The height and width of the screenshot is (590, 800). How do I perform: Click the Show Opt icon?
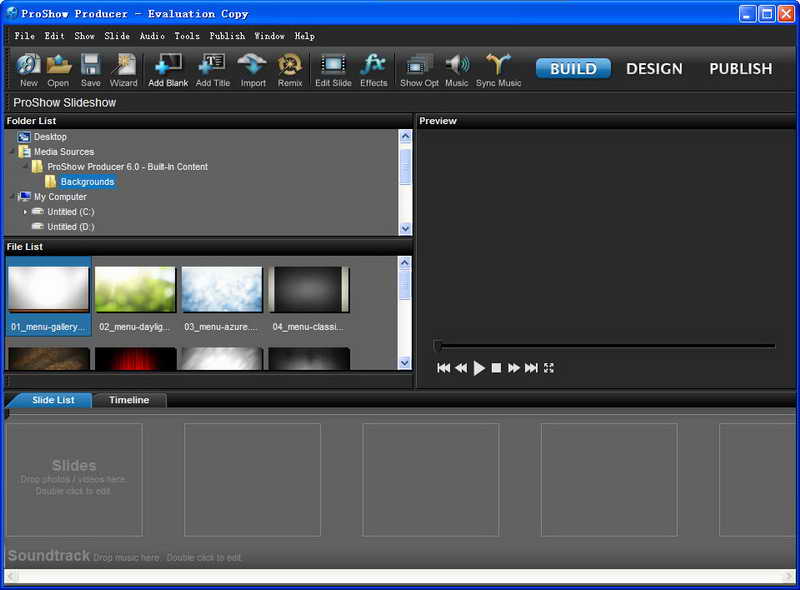418,69
